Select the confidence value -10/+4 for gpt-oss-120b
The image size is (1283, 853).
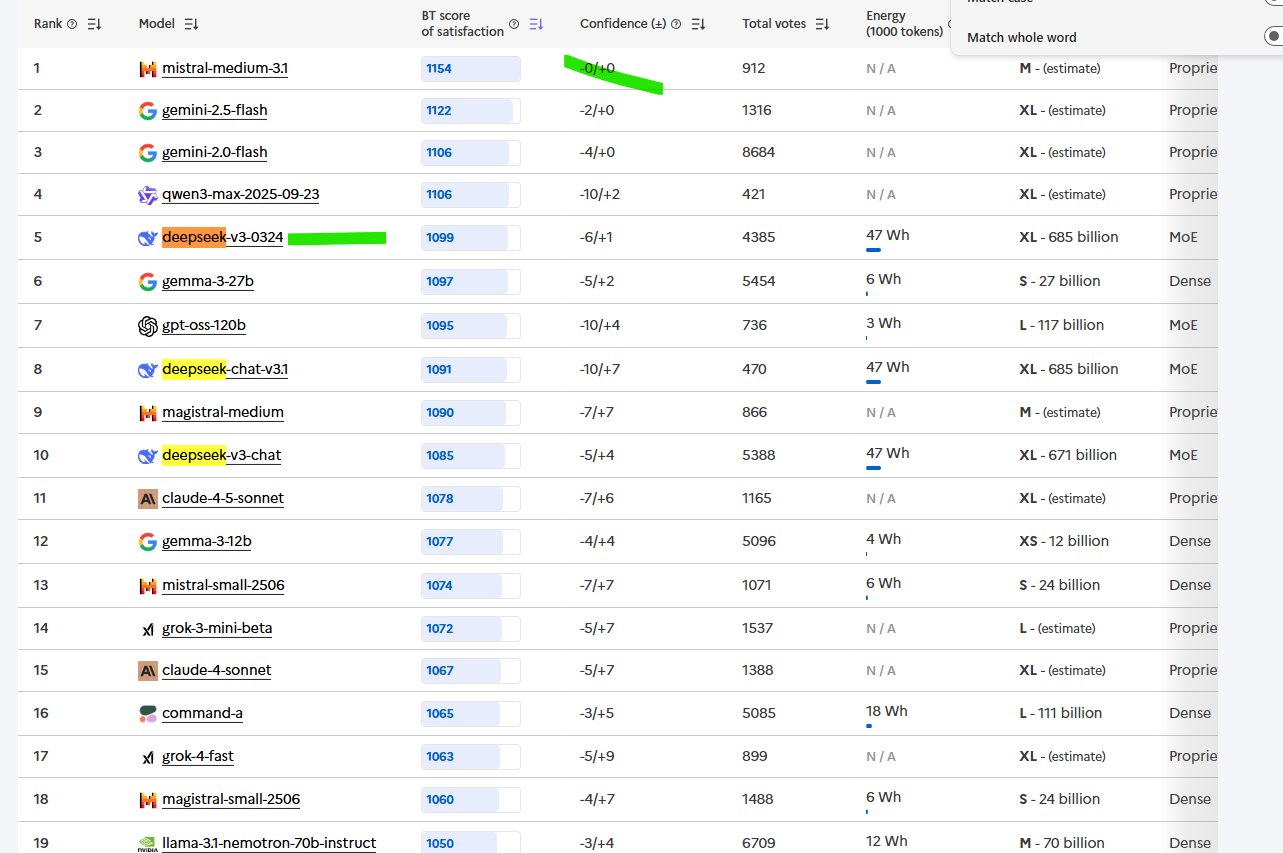coord(600,326)
